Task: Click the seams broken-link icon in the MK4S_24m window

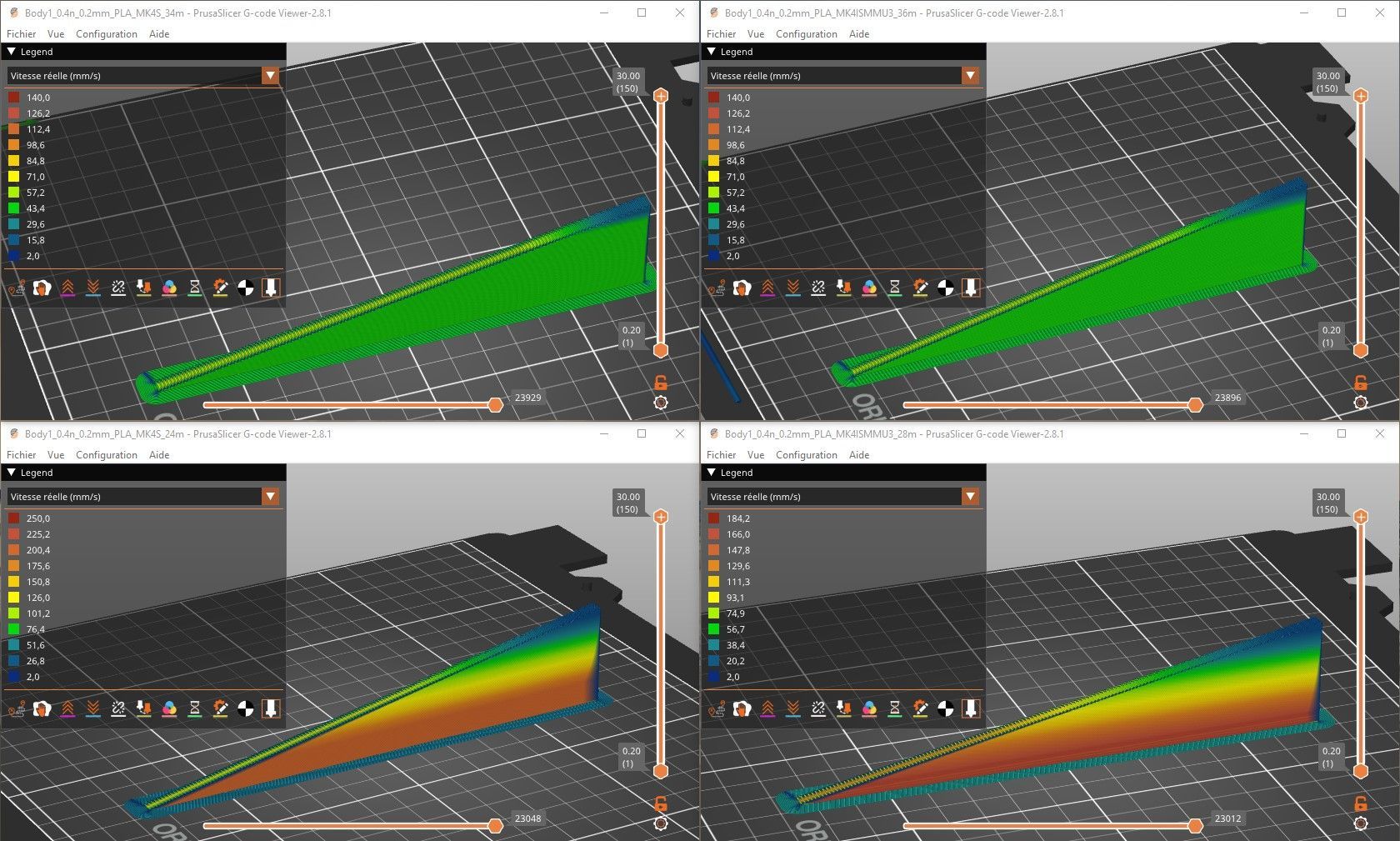Action: [x=118, y=709]
